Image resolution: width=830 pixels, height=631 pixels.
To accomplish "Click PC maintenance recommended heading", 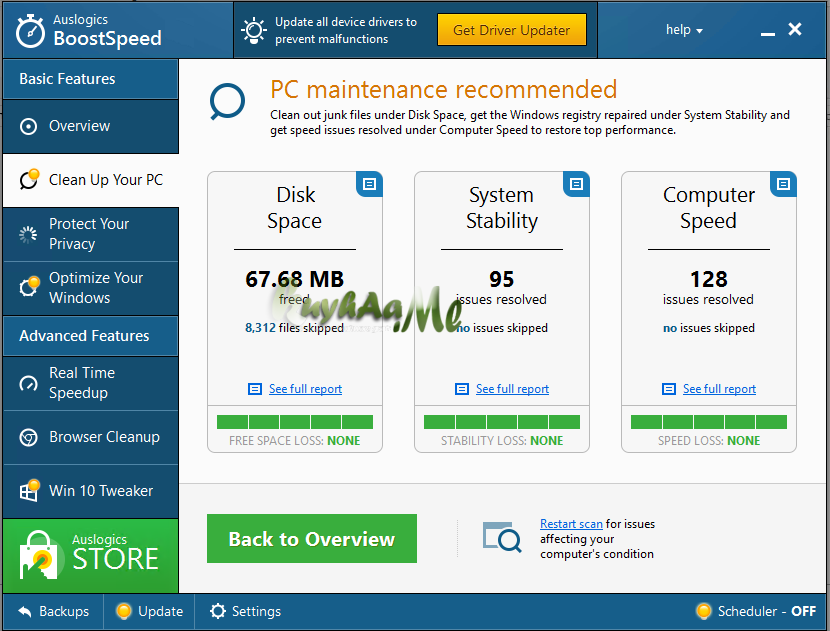I will pyautogui.click(x=444, y=89).
